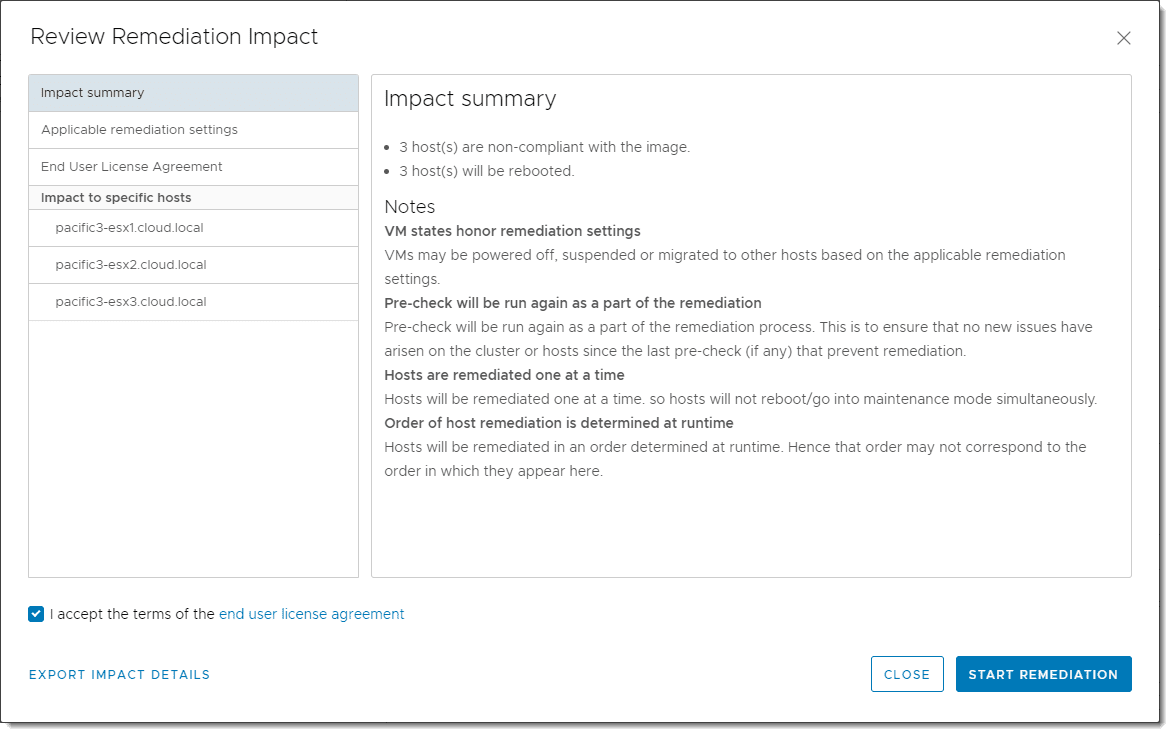Select host pacific3-esx3.cloud.local
Screen dimensions: 1172x735
pos(131,302)
